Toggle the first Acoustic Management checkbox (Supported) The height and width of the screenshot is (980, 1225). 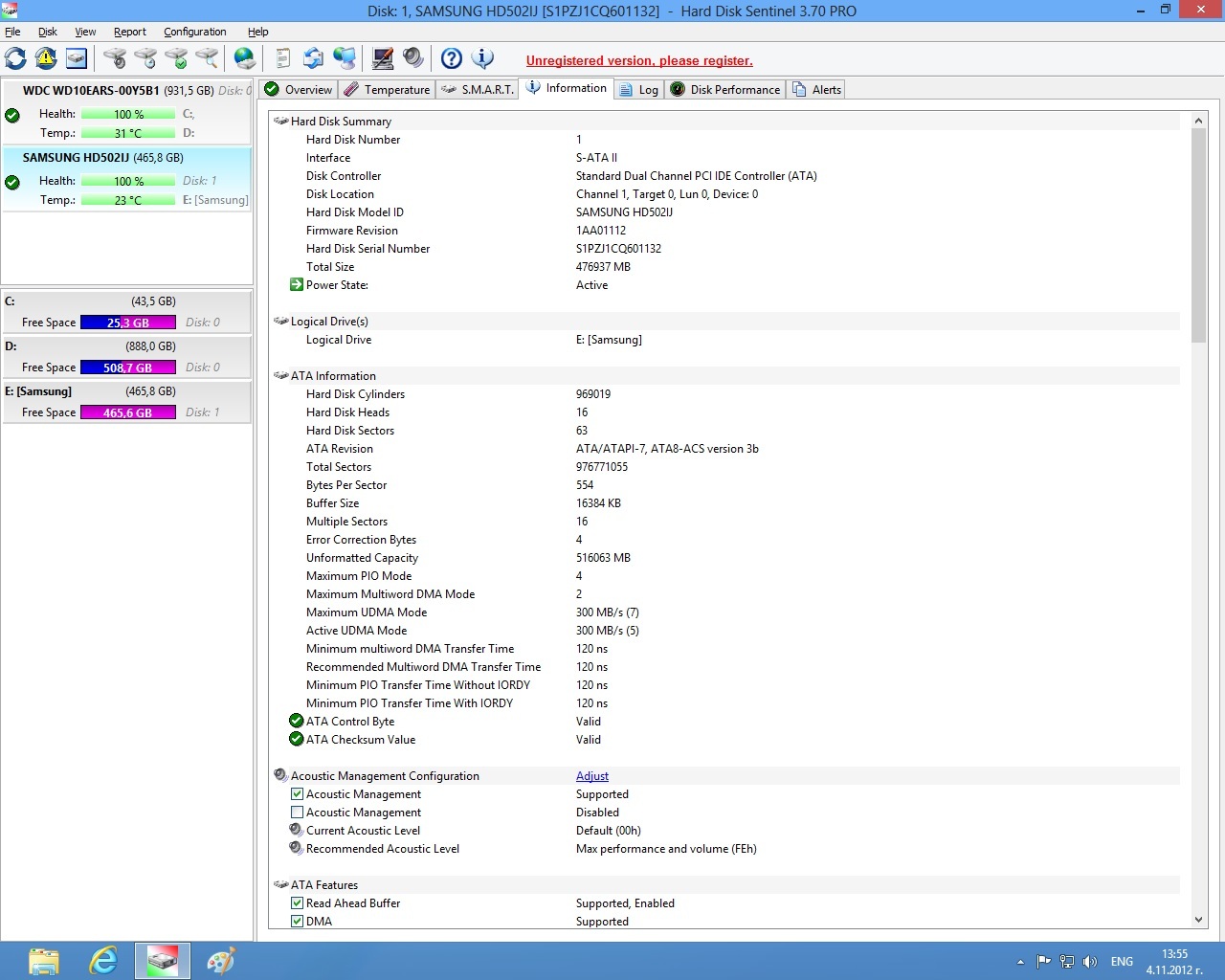point(297,794)
